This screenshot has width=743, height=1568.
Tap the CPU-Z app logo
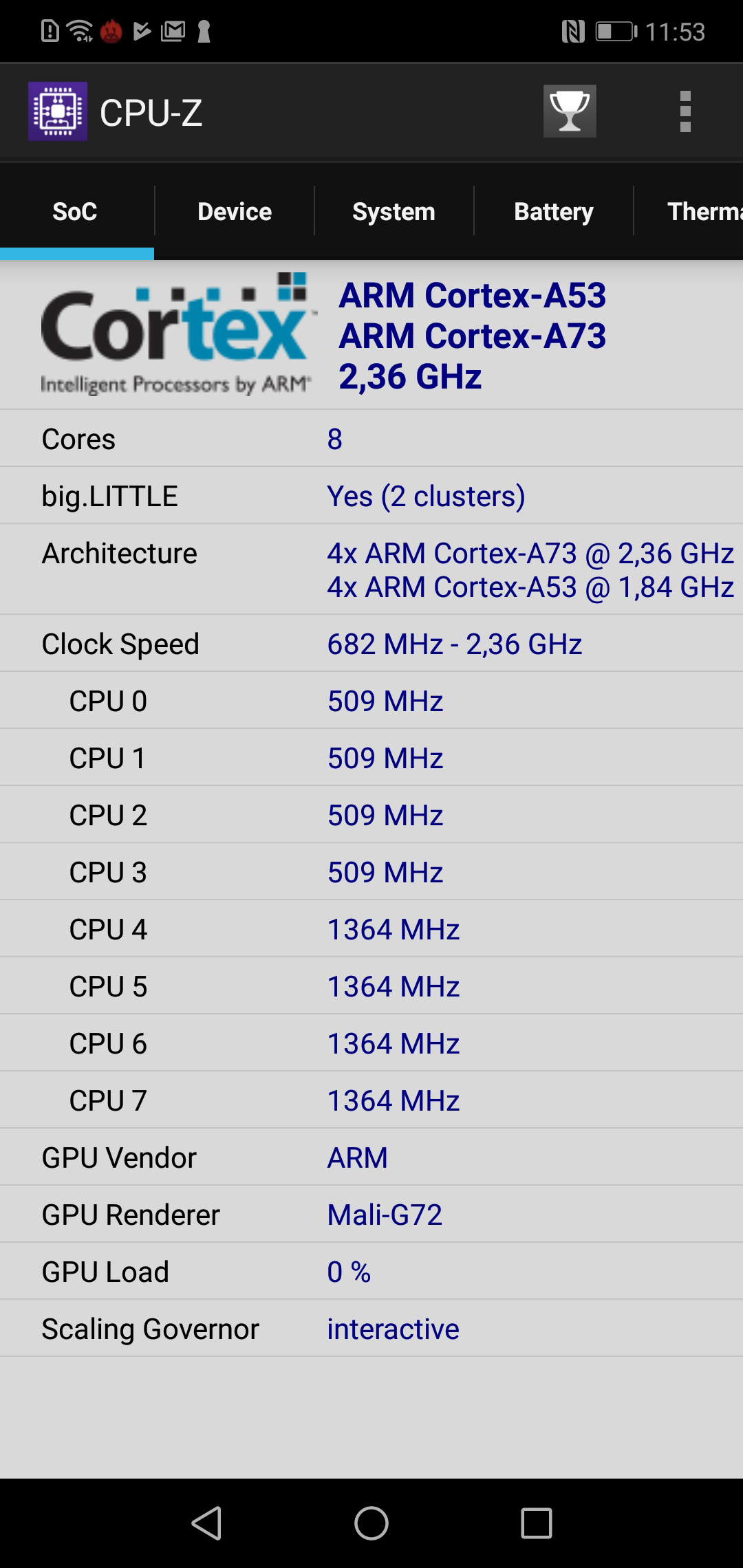[x=58, y=111]
